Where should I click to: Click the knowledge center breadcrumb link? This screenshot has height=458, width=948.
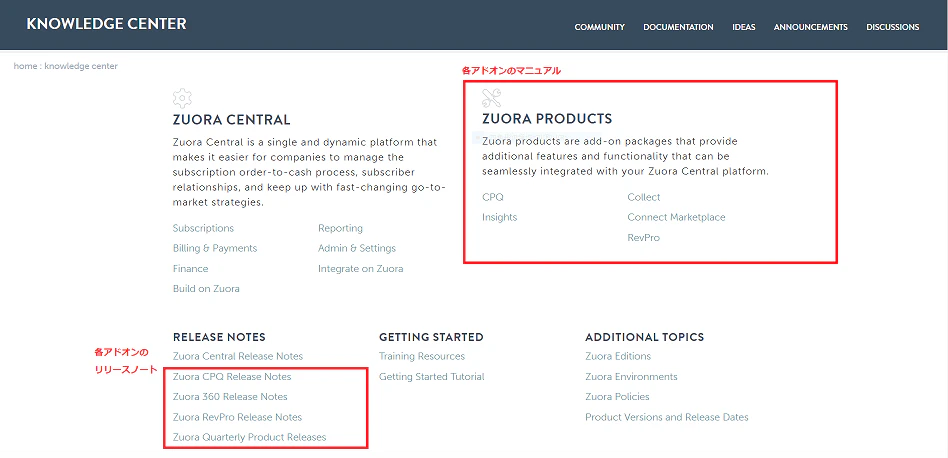tap(81, 66)
